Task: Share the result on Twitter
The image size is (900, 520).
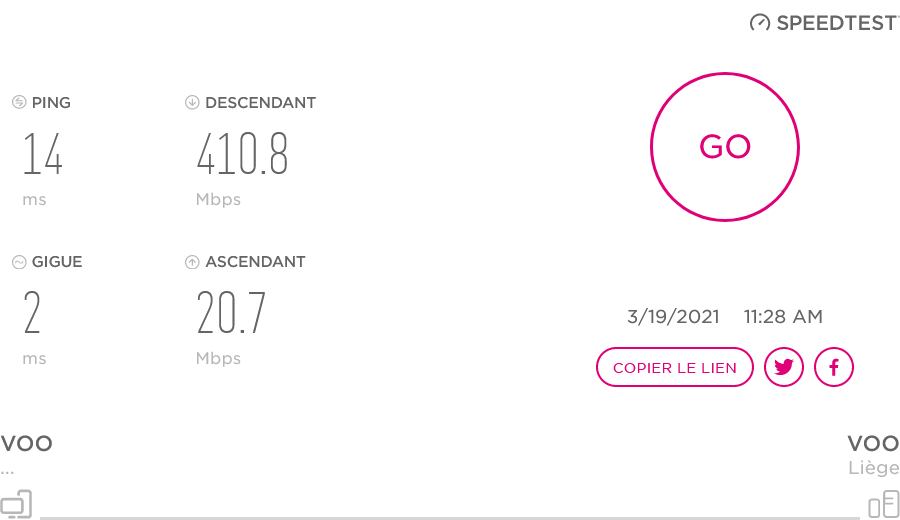Action: (783, 367)
